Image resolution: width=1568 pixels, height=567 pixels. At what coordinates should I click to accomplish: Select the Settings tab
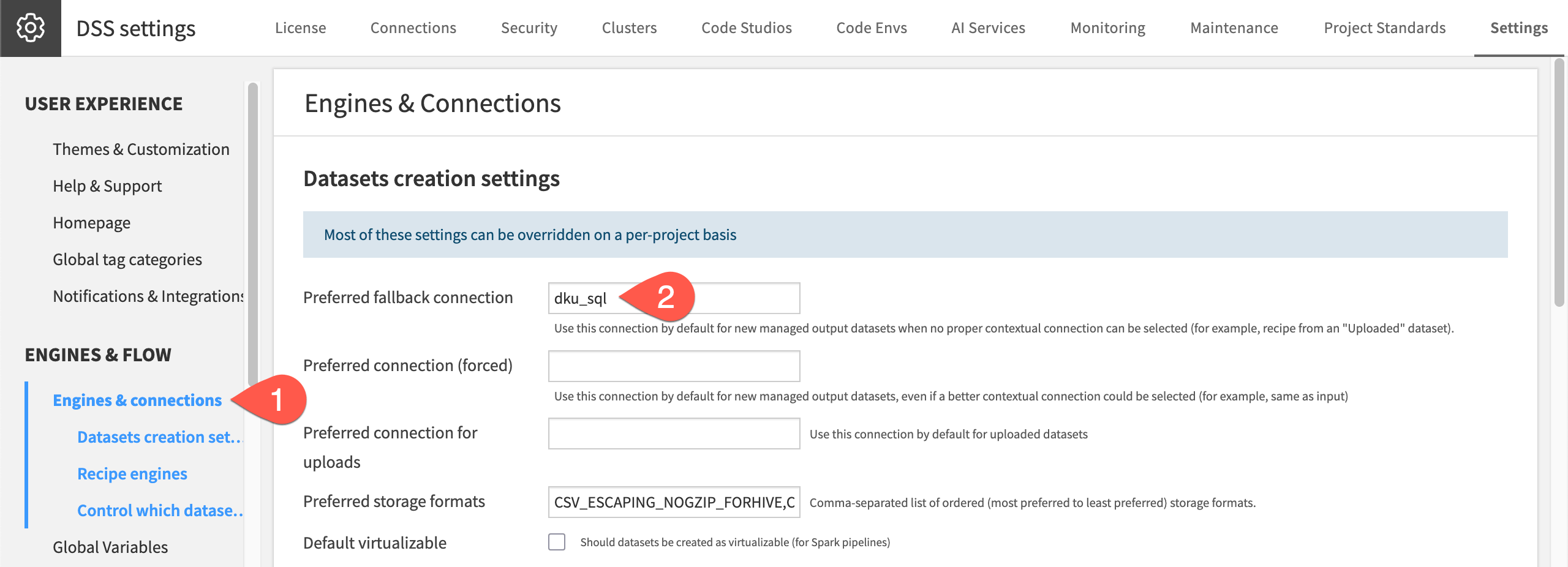click(x=1519, y=28)
